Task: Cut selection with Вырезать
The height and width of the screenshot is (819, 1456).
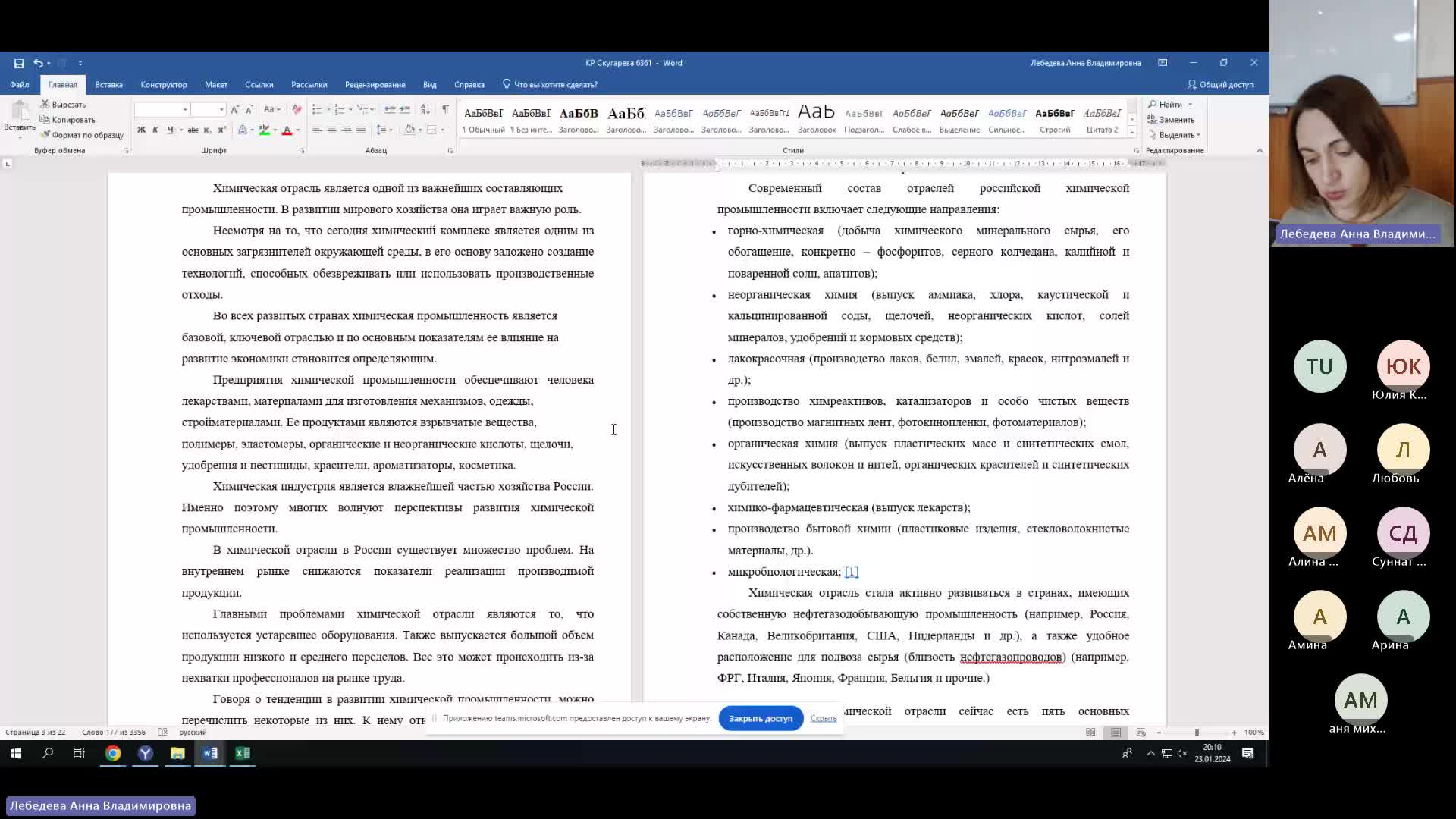Action: (x=63, y=105)
